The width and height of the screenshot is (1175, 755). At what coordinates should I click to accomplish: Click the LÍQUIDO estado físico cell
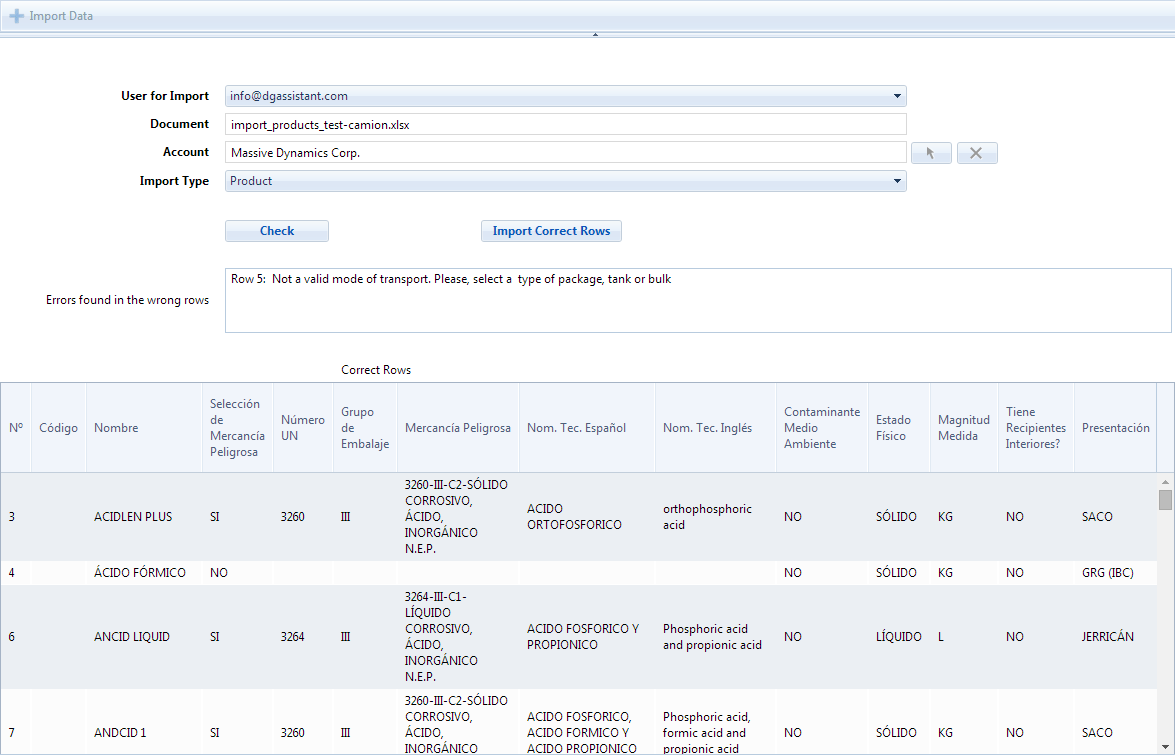[x=898, y=637]
